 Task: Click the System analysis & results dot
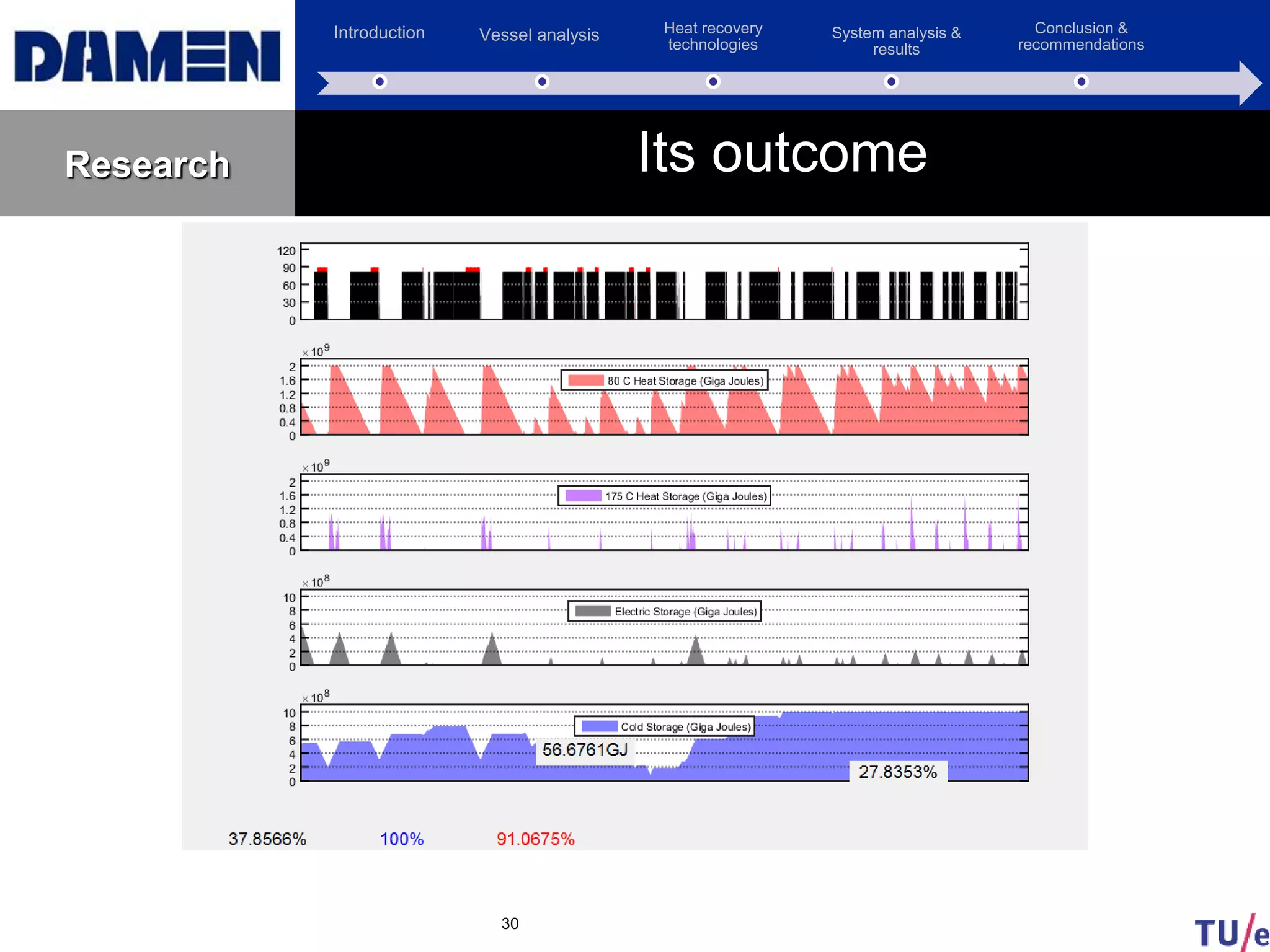coord(891,82)
